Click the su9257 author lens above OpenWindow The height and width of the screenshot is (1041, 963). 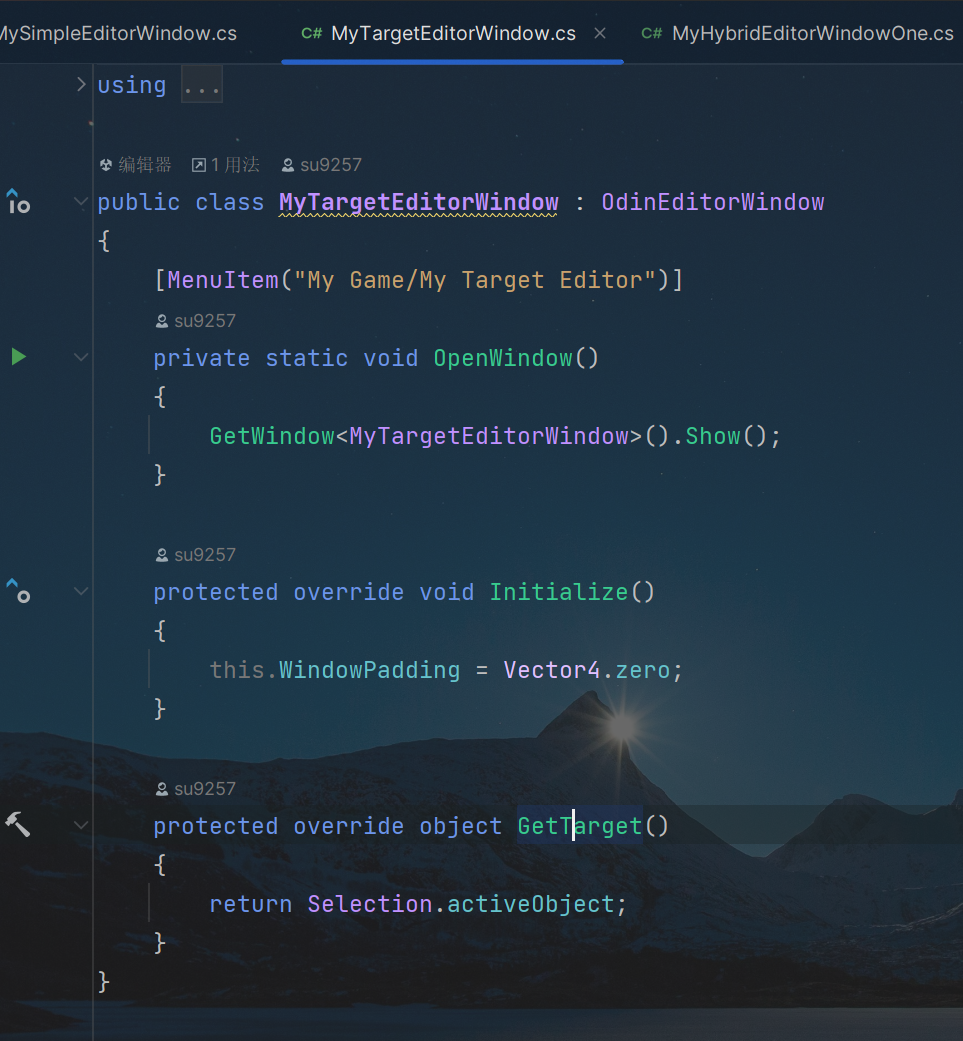tap(196, 321)
